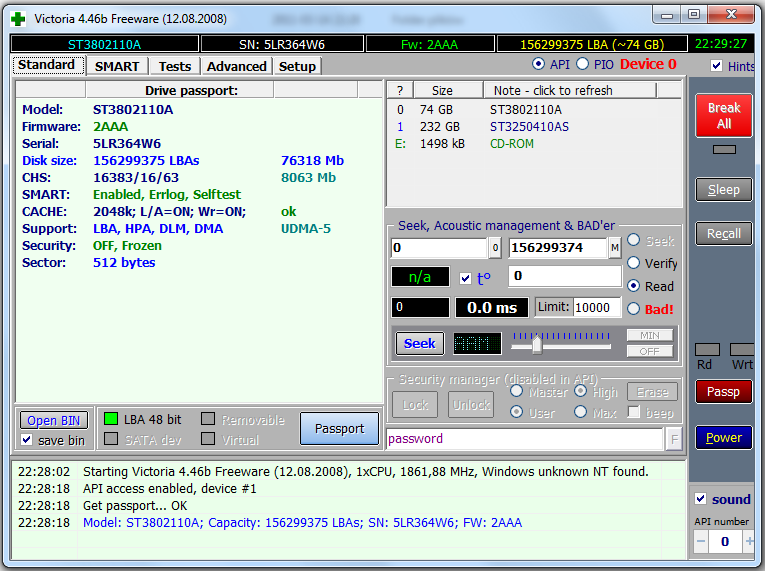Click the M max button beside end LBA
The height and width of the screenshot is (573, 766).
coord(615,248)
